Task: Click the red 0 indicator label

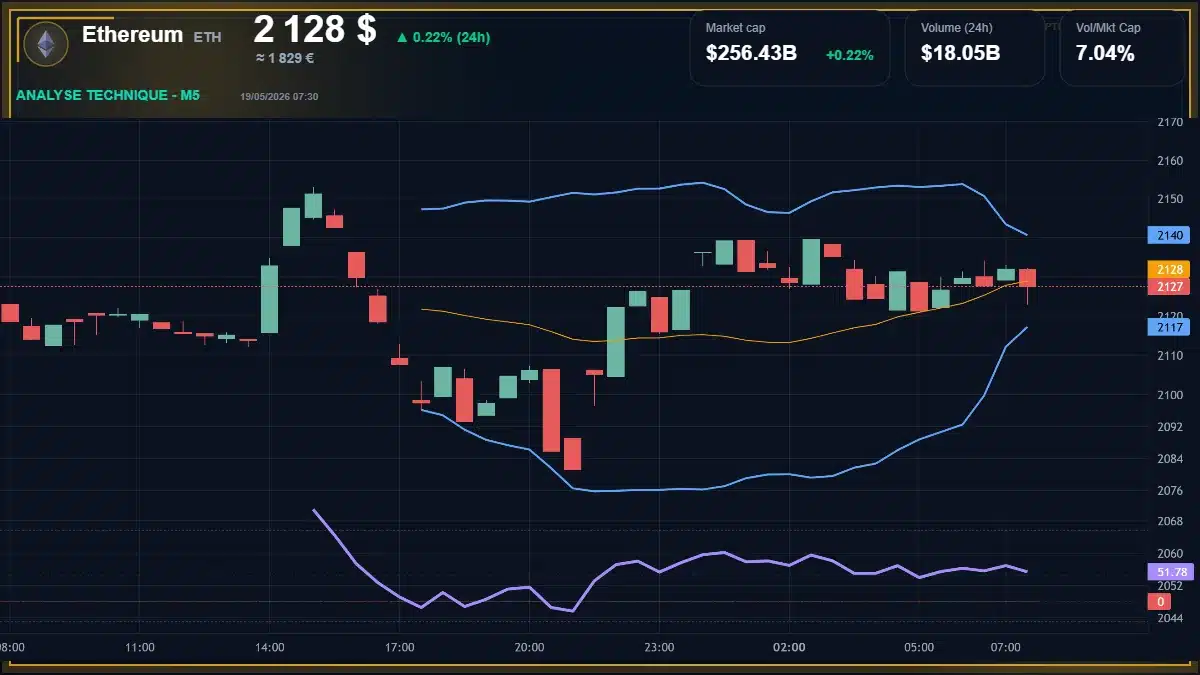Action: pos(1160,601)
